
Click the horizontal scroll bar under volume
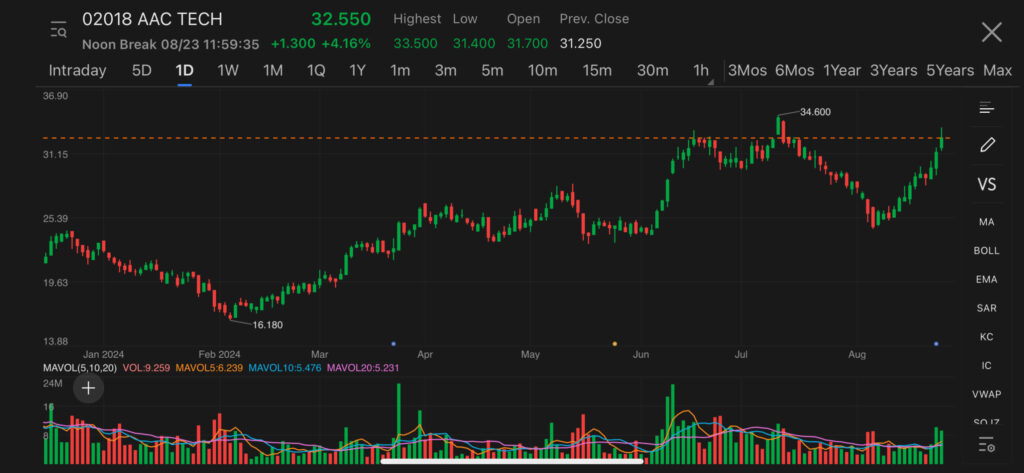(511, 461)
